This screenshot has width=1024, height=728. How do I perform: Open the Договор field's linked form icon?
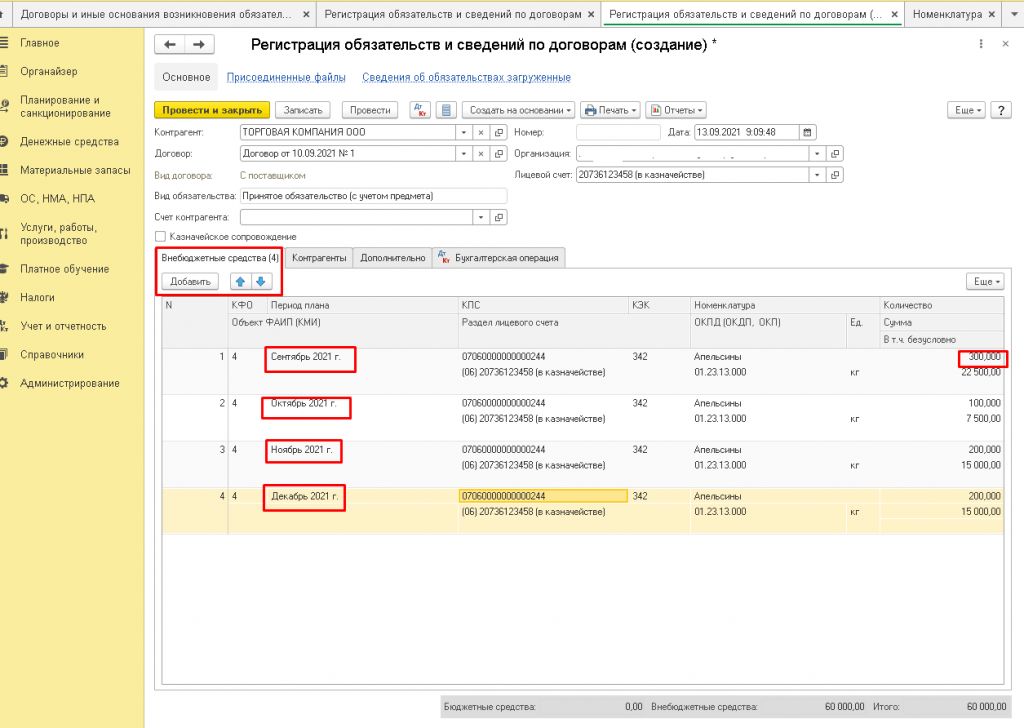click(499, 154)
